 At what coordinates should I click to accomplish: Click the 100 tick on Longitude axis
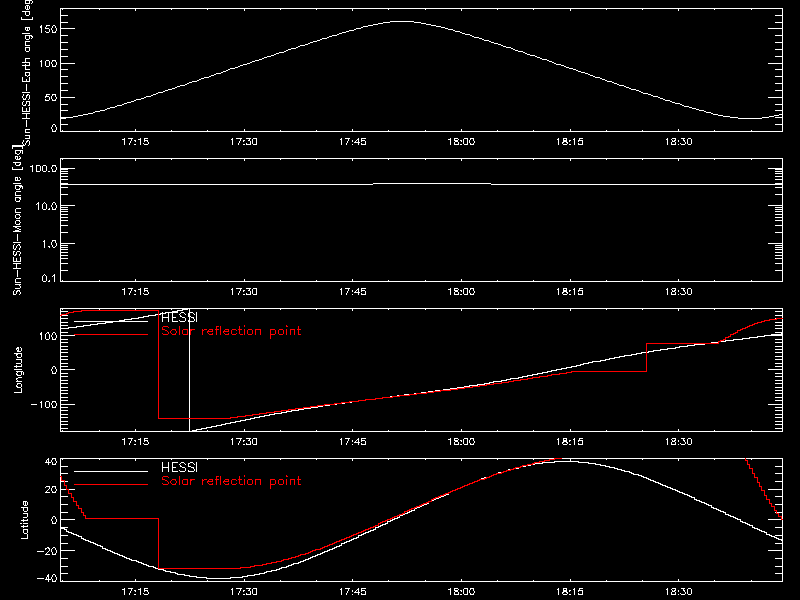(x=48, y=336)
